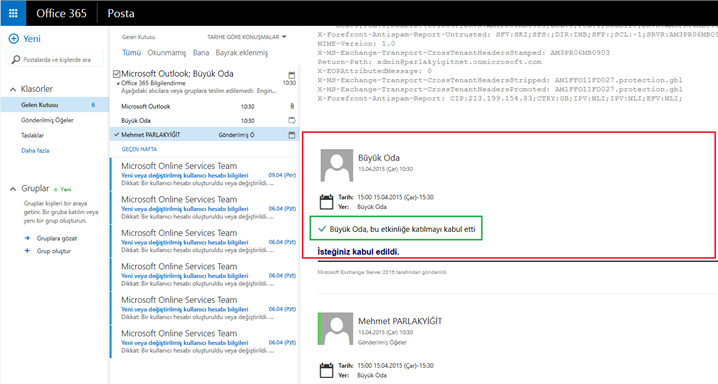Click Büyük Oda avatar picture in reading pane
Viewport: 718px width, 384px height.
tap(337, 165)
